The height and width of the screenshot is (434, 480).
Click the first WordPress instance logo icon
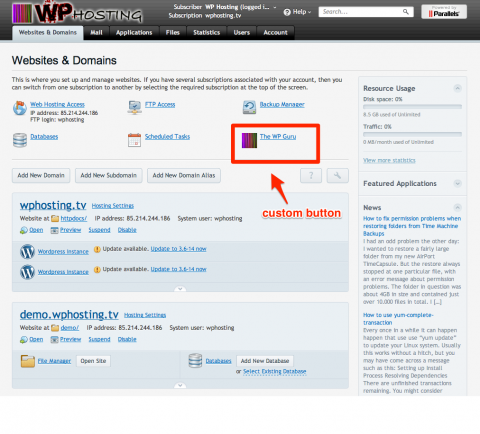click(27, 252)
